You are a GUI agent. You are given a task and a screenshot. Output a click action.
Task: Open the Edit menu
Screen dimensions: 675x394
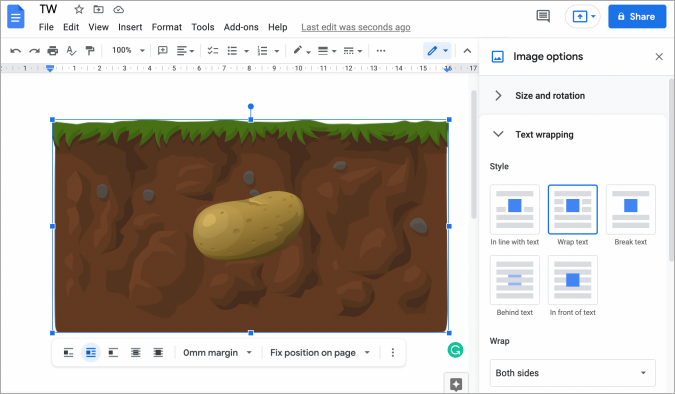coord(71,27)
